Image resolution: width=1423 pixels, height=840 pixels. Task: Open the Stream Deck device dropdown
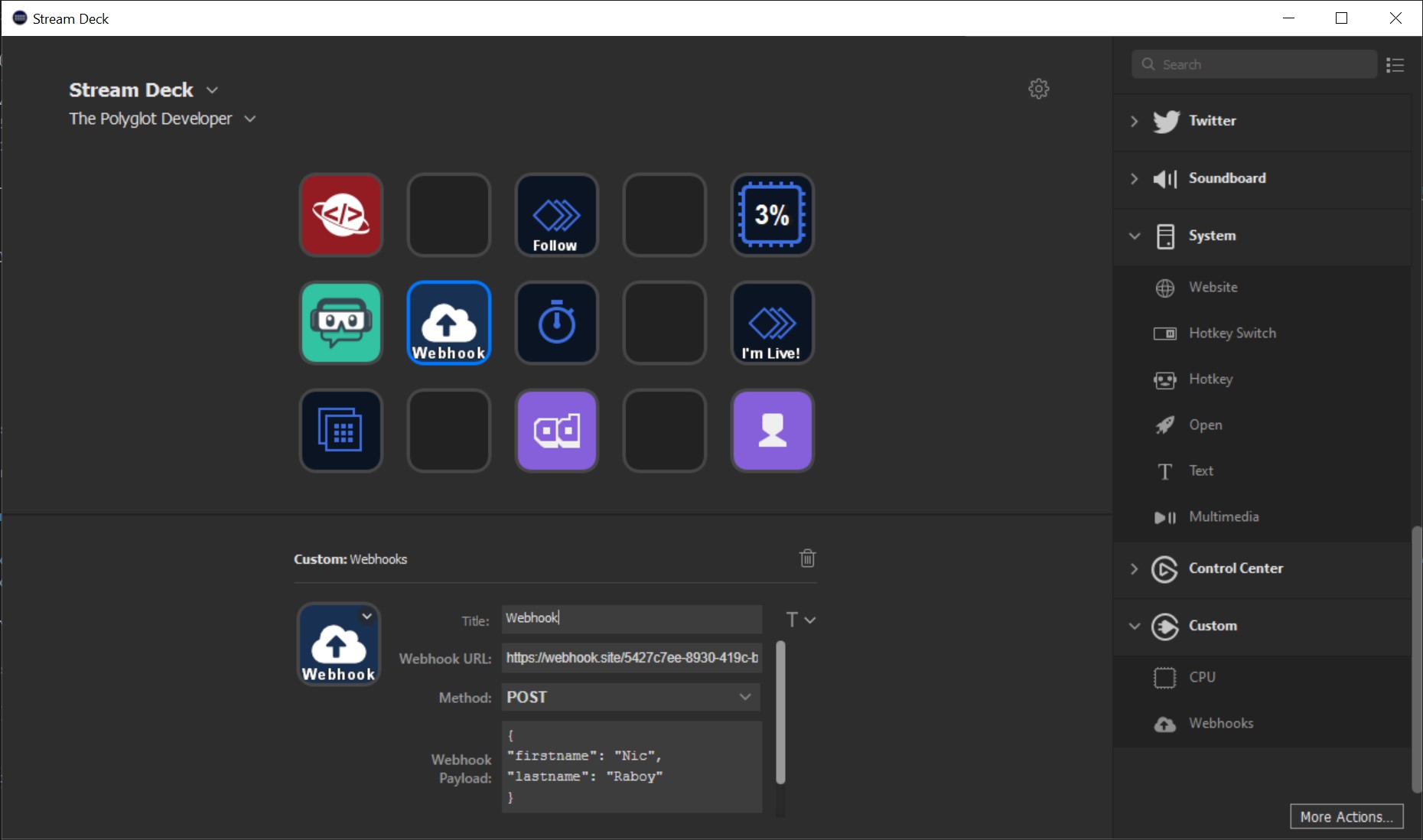click(213, 90)
